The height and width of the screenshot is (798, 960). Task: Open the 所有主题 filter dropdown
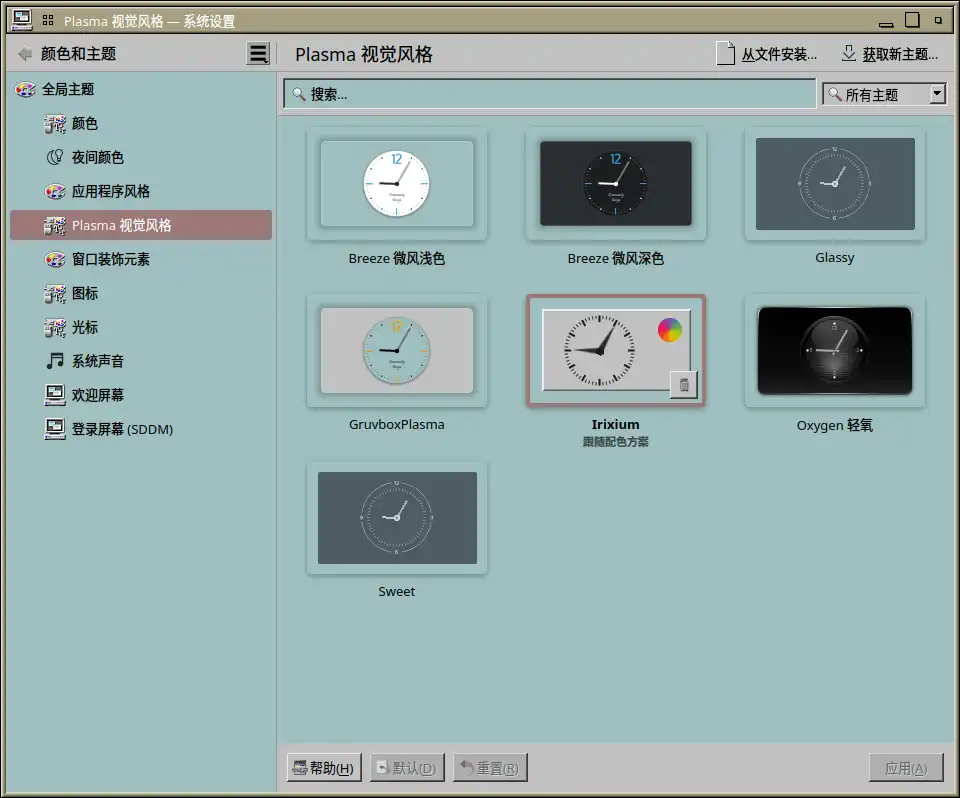click(x=884, y=94)
